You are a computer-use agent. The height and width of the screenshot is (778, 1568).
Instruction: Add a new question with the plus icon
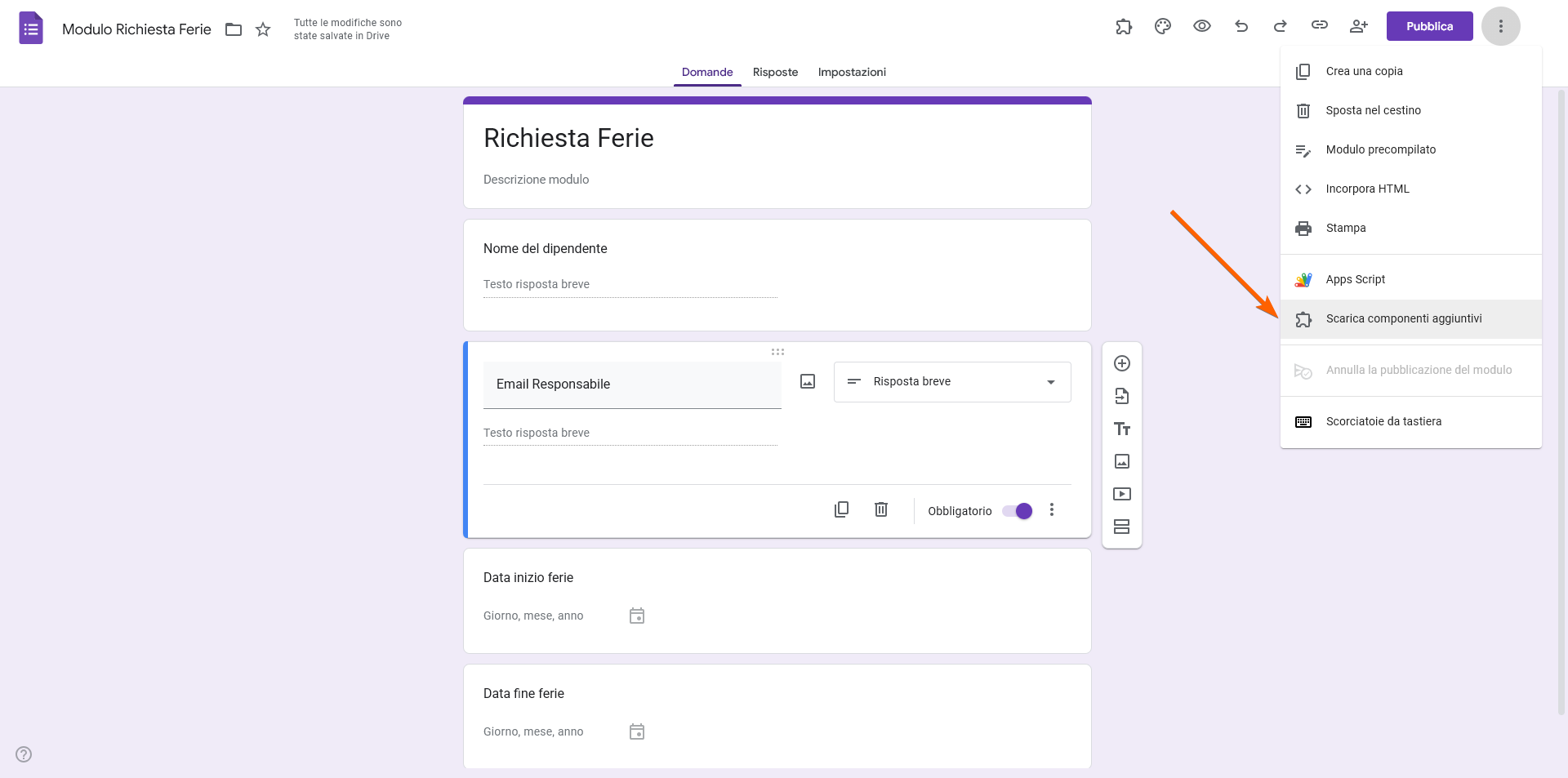click(x=1122, y=363)
